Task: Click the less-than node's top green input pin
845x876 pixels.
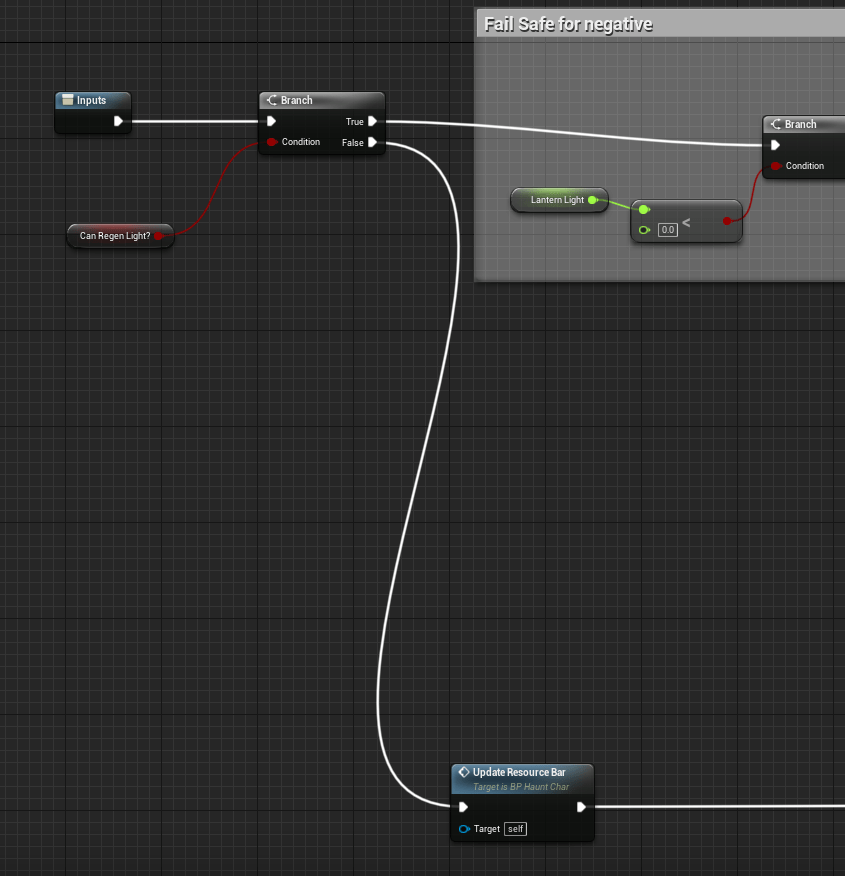Action: click(644, 209)
